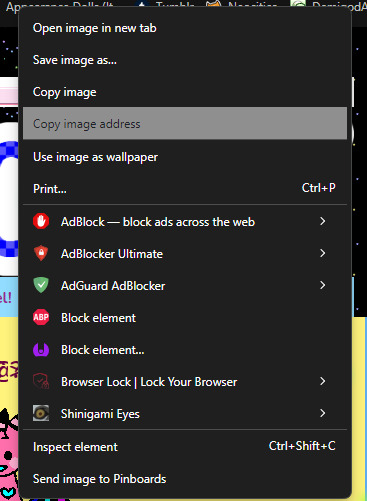367x501 pixels.
Task: Open Inspect element from the menu
Action: (185, 447)
